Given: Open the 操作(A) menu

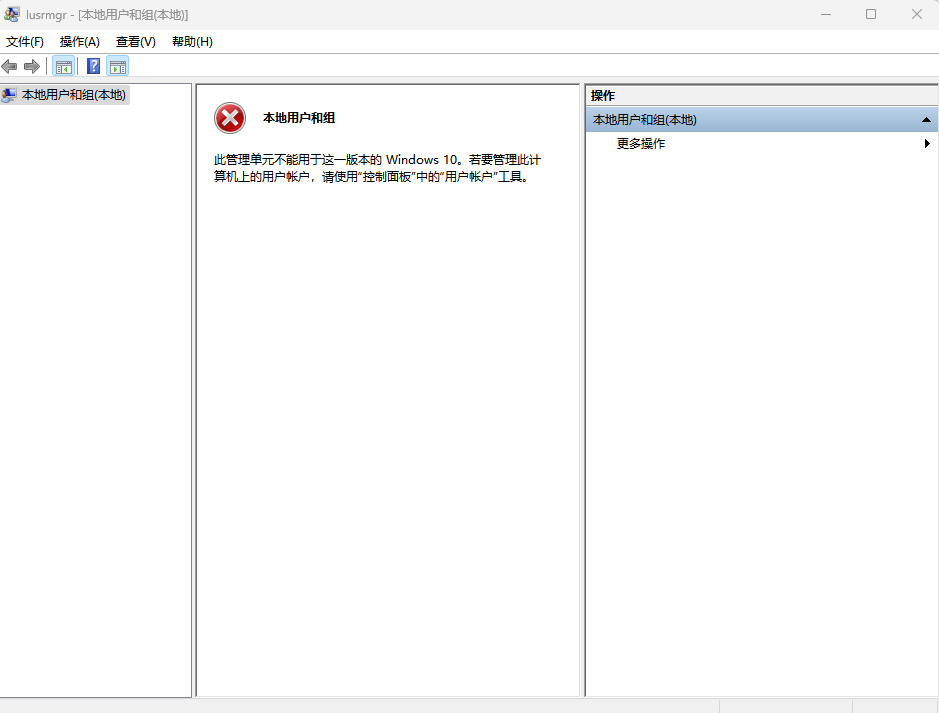Looking at the screenshot, I should point(80,42).
